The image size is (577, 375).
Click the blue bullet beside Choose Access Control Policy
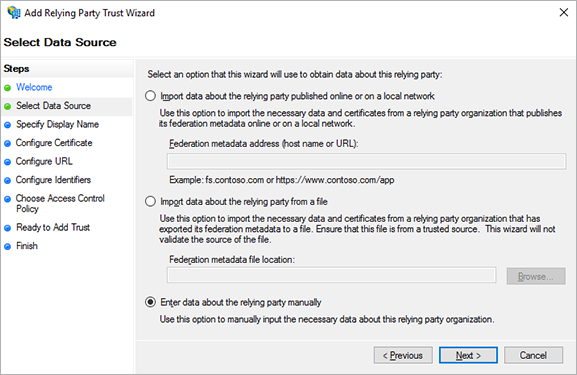click(7, 199)
